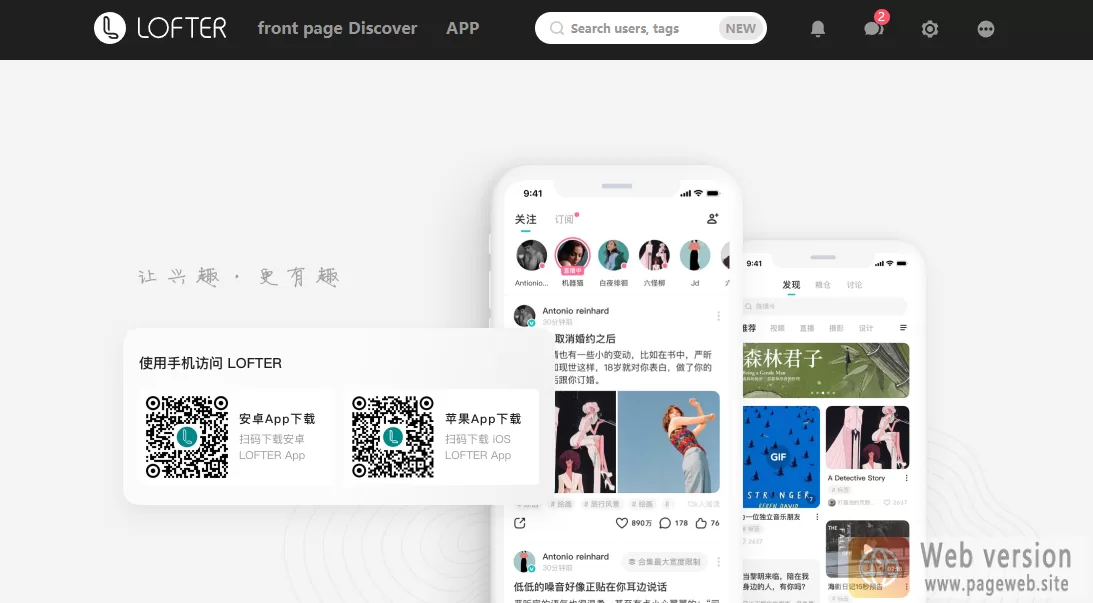Click the search magnifier icon

coord(556,29)
